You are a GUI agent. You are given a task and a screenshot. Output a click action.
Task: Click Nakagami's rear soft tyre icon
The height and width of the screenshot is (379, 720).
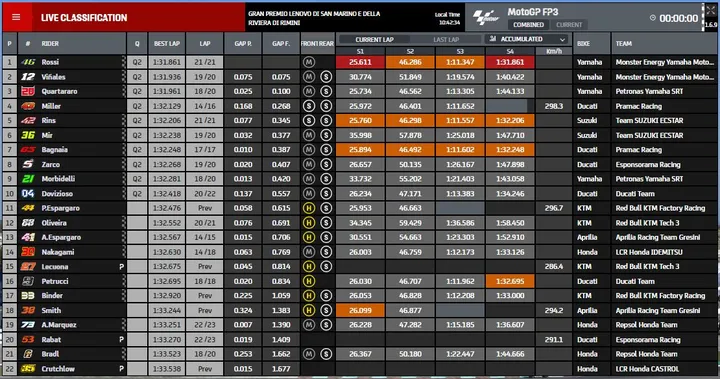[326, 252]
